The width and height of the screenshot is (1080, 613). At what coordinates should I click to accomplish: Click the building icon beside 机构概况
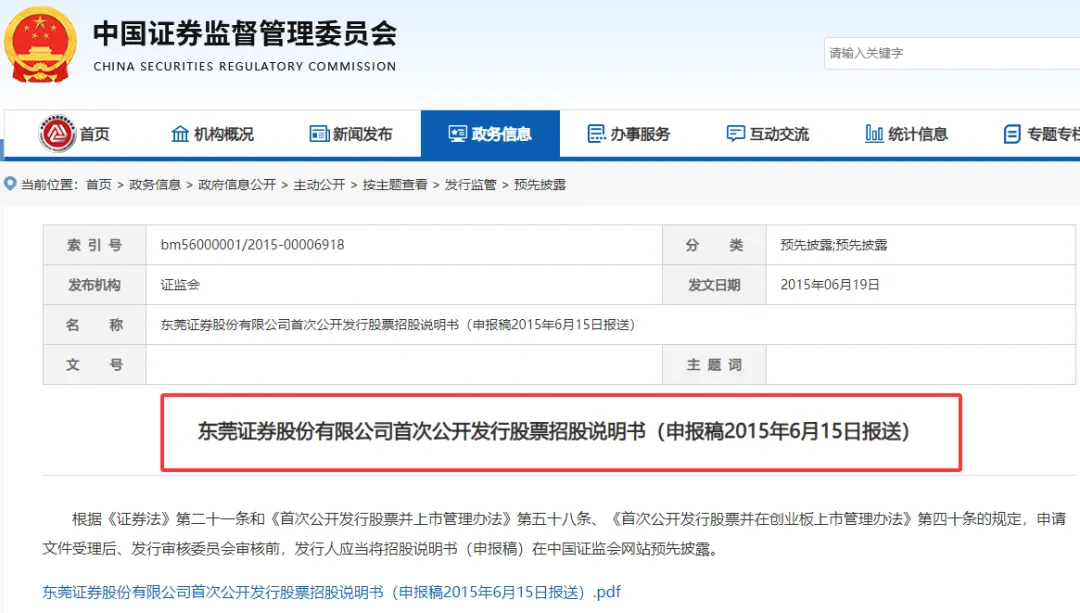[x=180, y=134]
